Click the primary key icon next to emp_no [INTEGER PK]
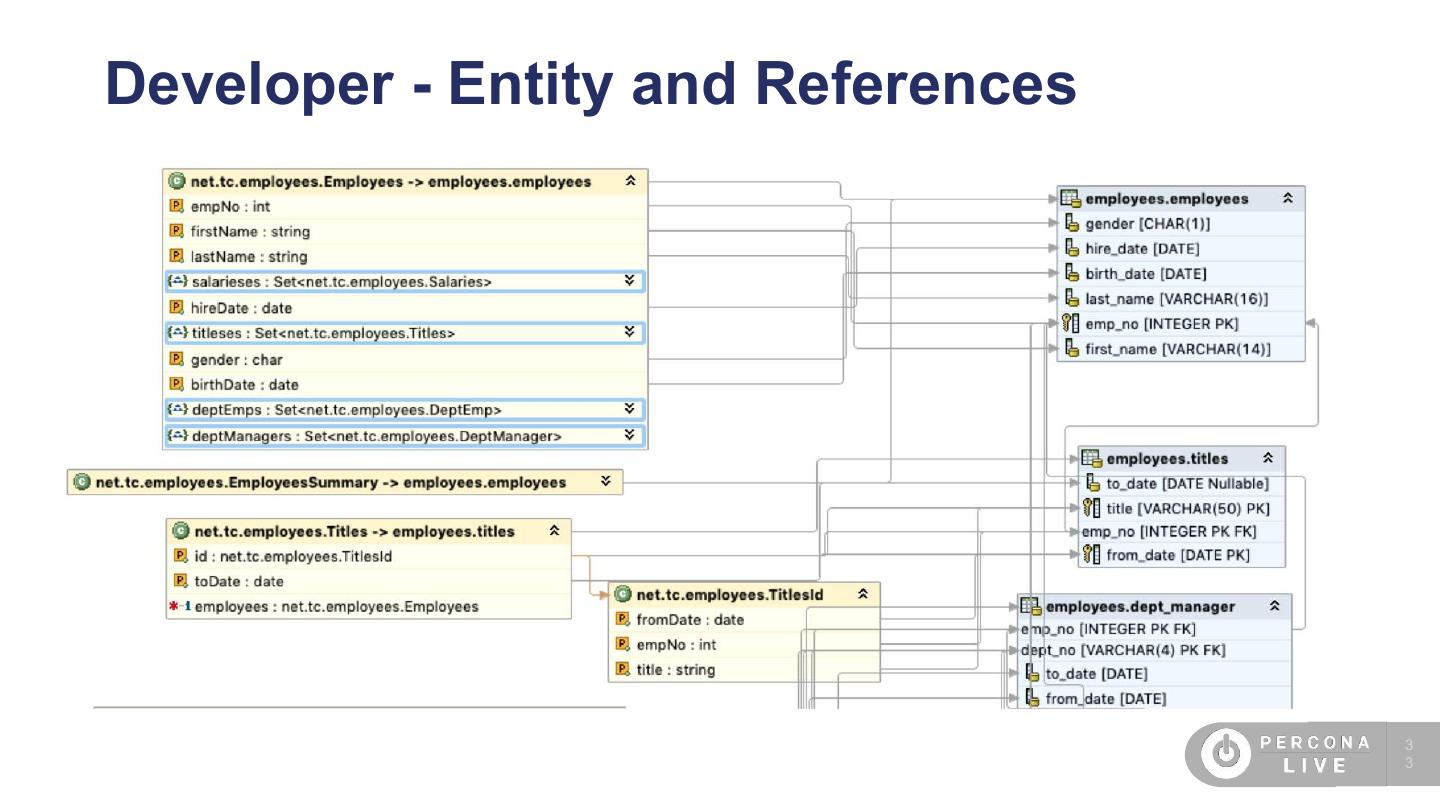This screenshot has height=810, width=1440. pyautogui.click(x=1070, y=324)
